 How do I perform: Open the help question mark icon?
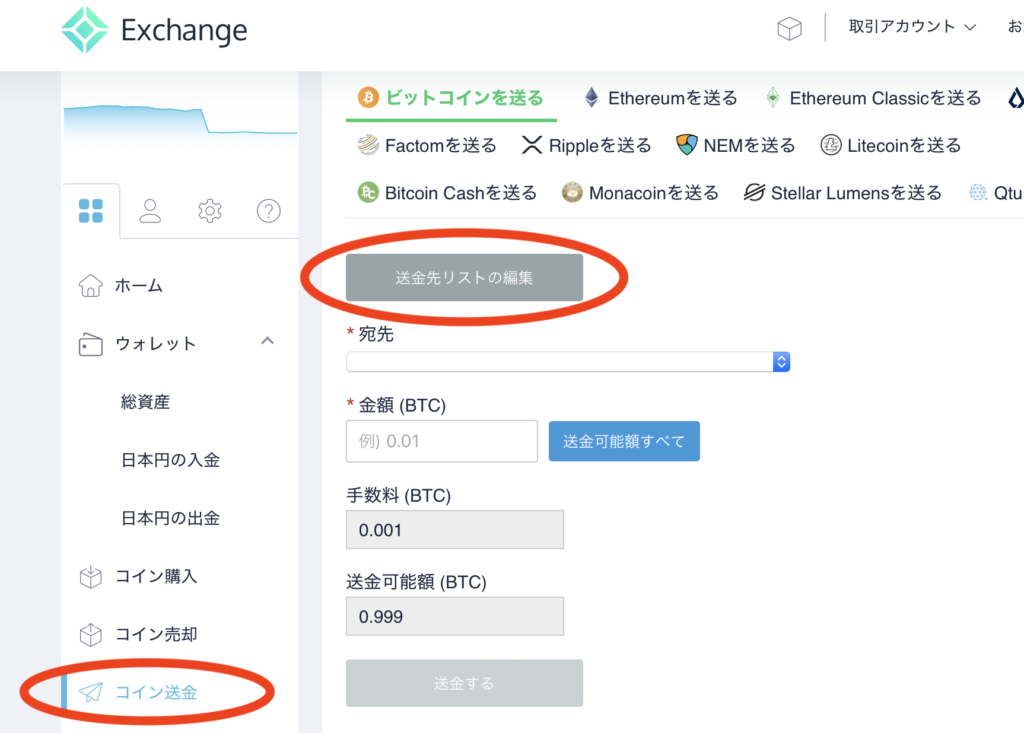click(x=268, y=211)
